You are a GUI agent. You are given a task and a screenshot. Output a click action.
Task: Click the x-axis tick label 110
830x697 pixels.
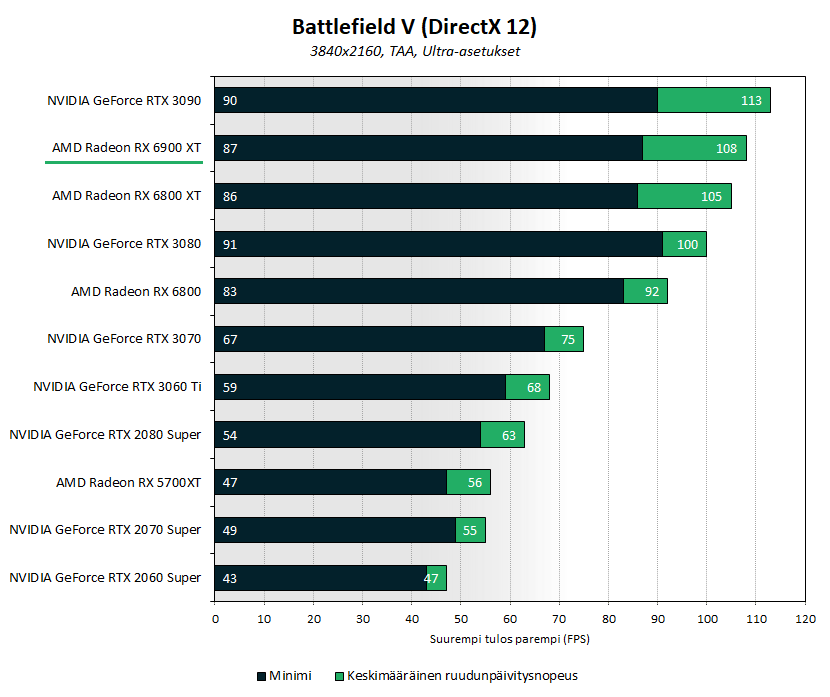pos(756,619)
